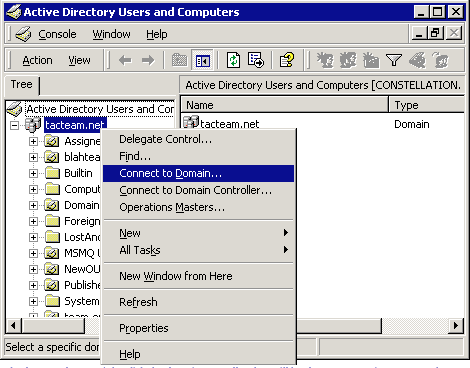Expand the Assigne tree node
Screen dimensions: 470x368
pos(33,142)
